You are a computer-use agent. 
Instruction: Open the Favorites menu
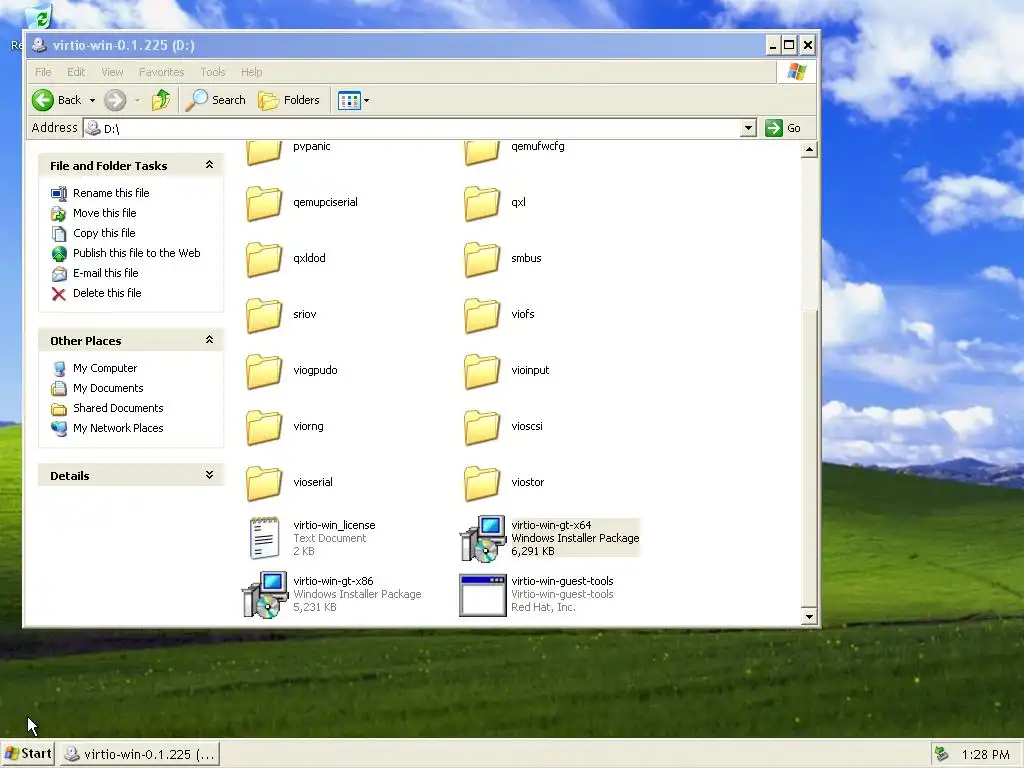tap(161, 72)
